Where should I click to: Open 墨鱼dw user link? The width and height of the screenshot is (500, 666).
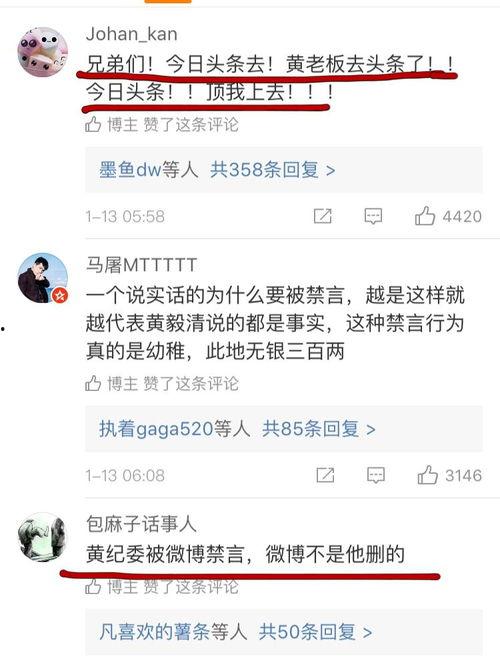coord(130,170)
